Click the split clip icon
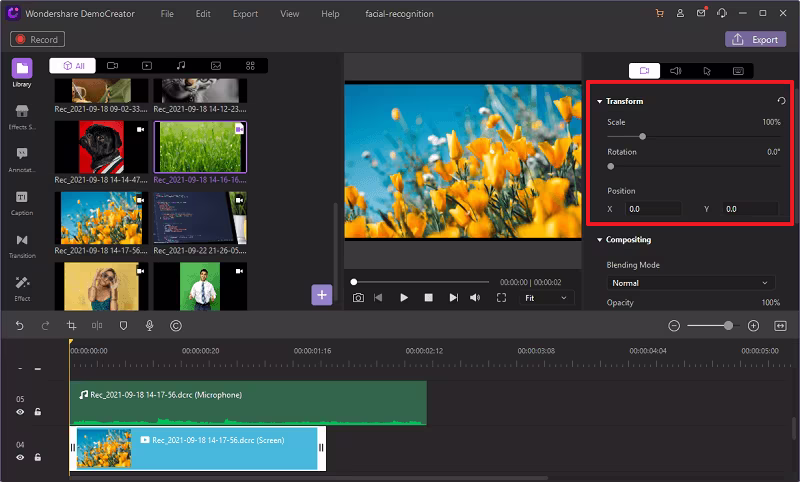 [x=97, y=325]
